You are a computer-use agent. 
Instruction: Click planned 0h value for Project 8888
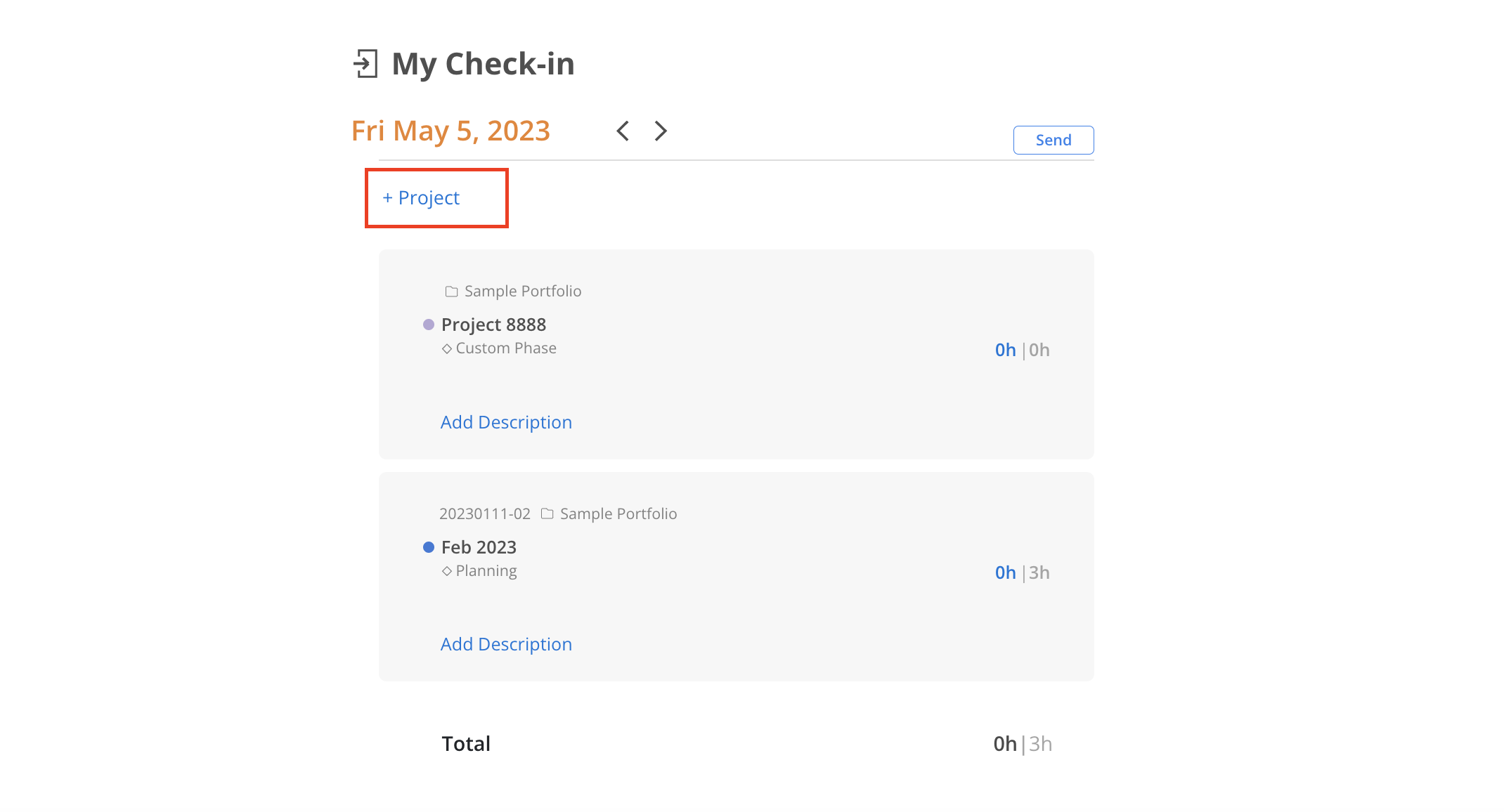1039,350
